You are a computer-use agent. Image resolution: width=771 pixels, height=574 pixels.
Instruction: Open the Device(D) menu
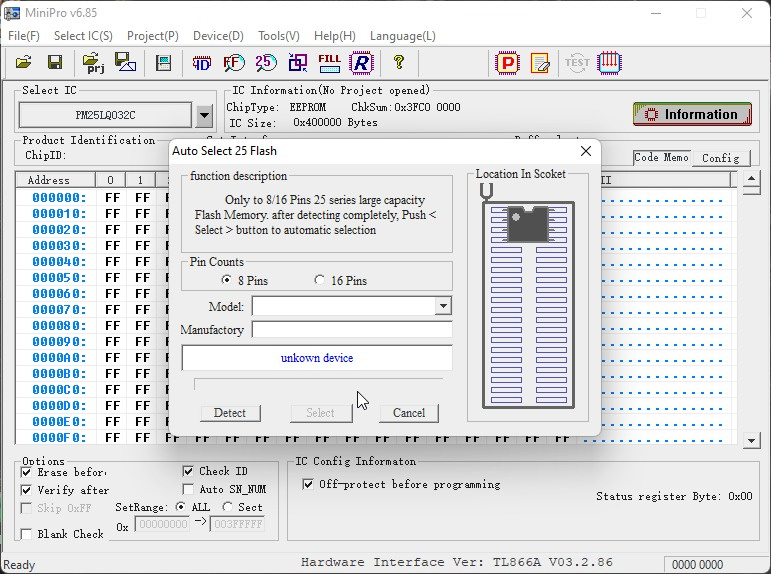coord(217,36)
